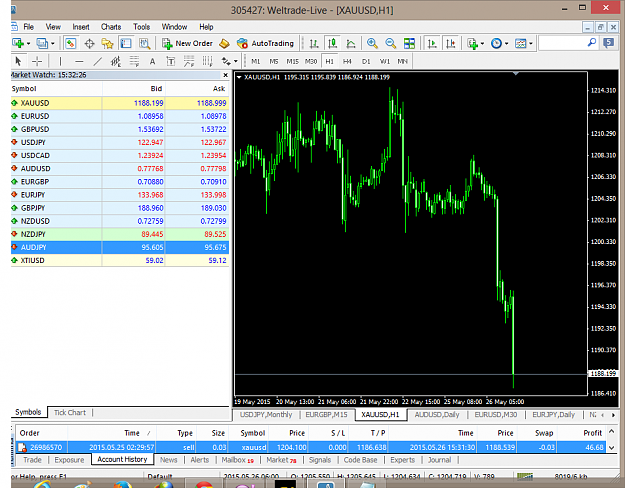This screenshot has width=625, height=488.
Task: Draw a vertical line tool
Action: [x=60, y=61]
